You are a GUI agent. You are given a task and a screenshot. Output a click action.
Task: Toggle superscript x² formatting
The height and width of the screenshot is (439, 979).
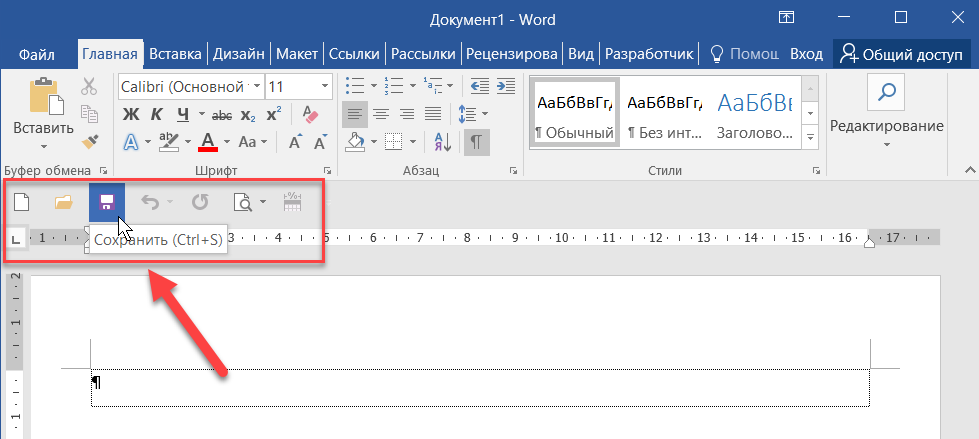[x=273, y=114]
